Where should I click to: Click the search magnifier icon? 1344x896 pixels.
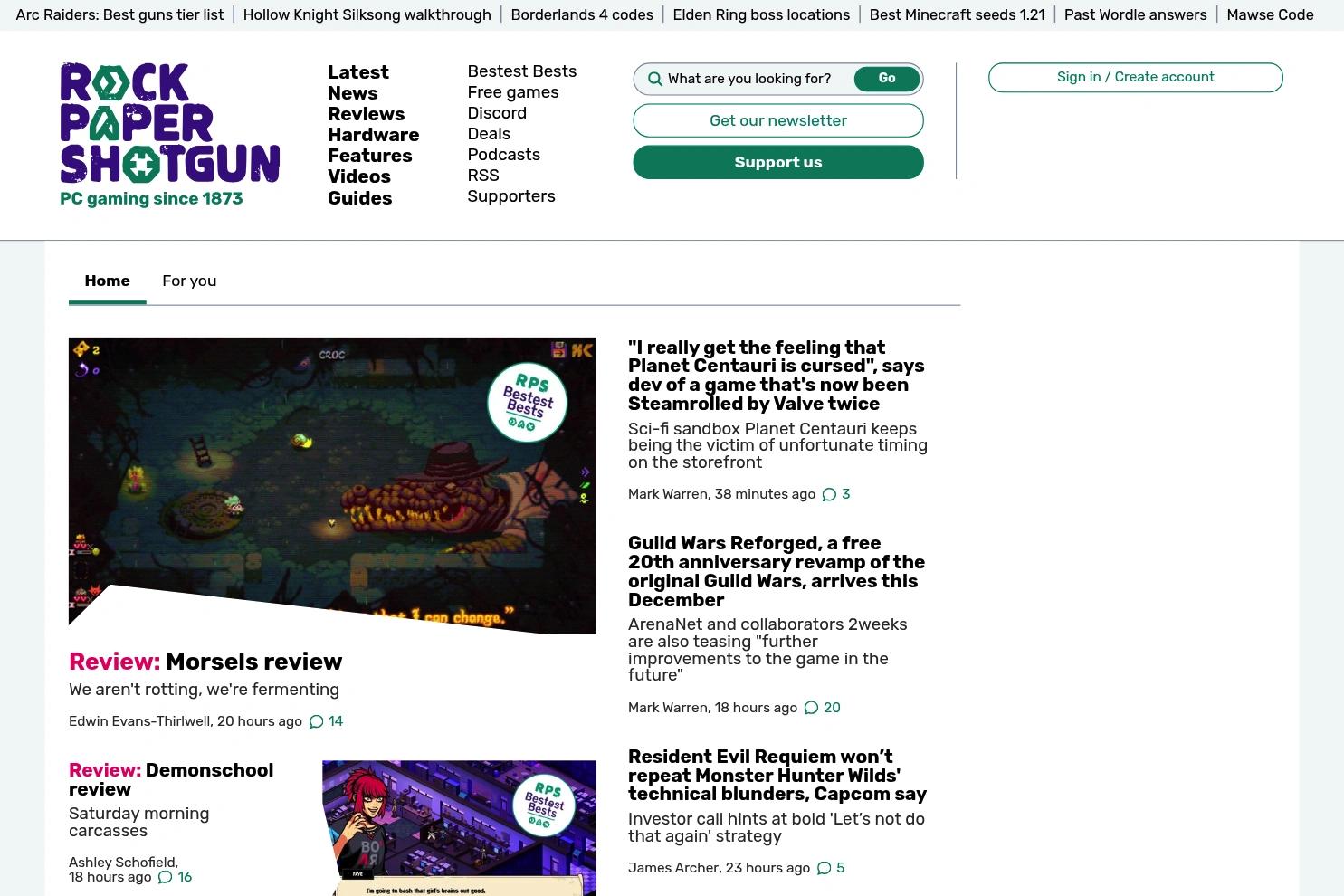pyautogui.click(x=655, y=80)
